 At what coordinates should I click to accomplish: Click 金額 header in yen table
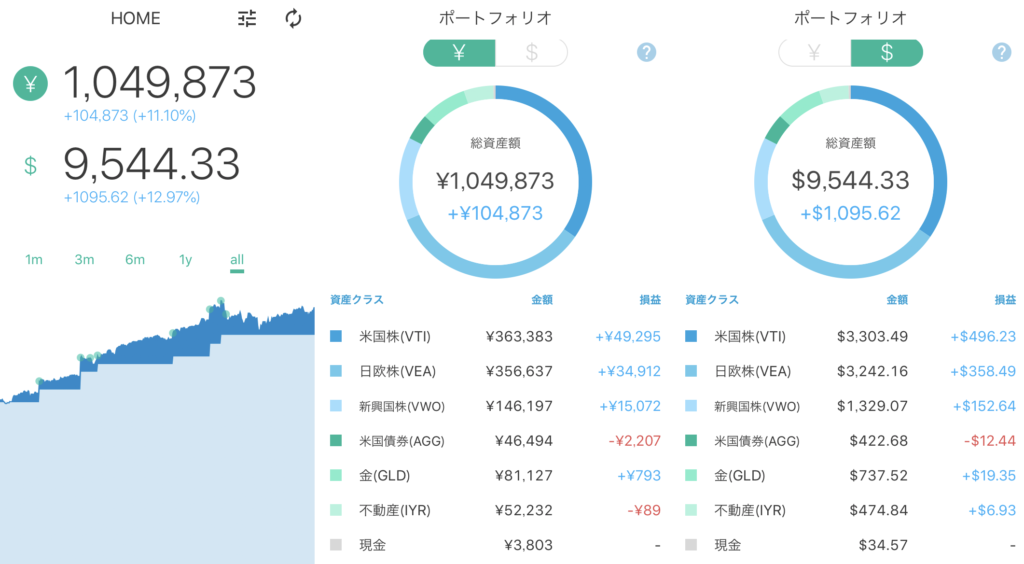tap(542, 300)
